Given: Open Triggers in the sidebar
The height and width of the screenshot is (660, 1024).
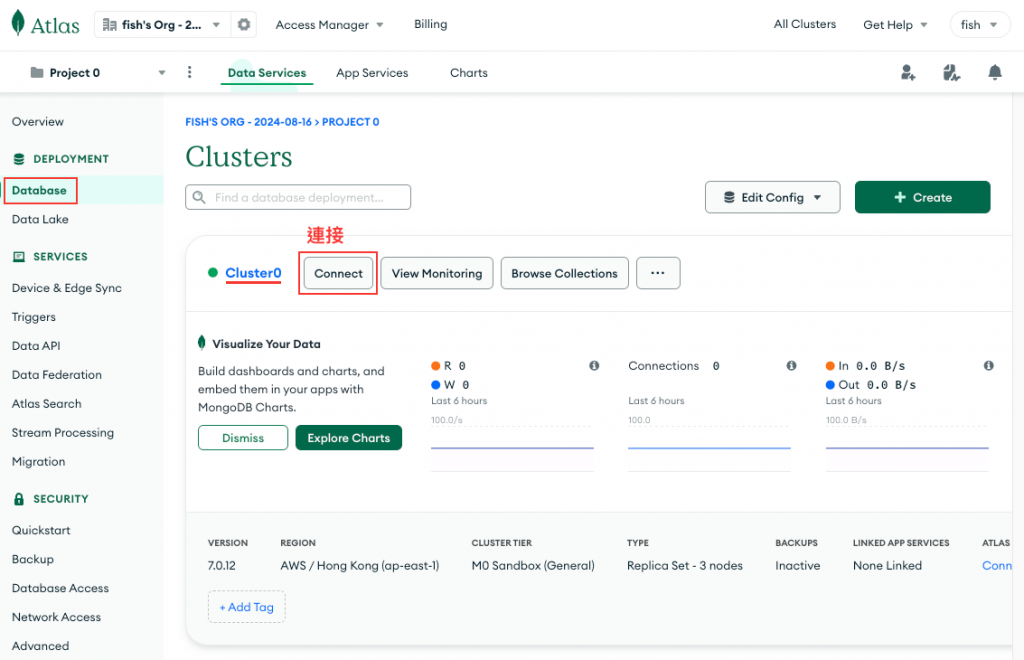Looking at the screenshot, I should pos(33,317).
